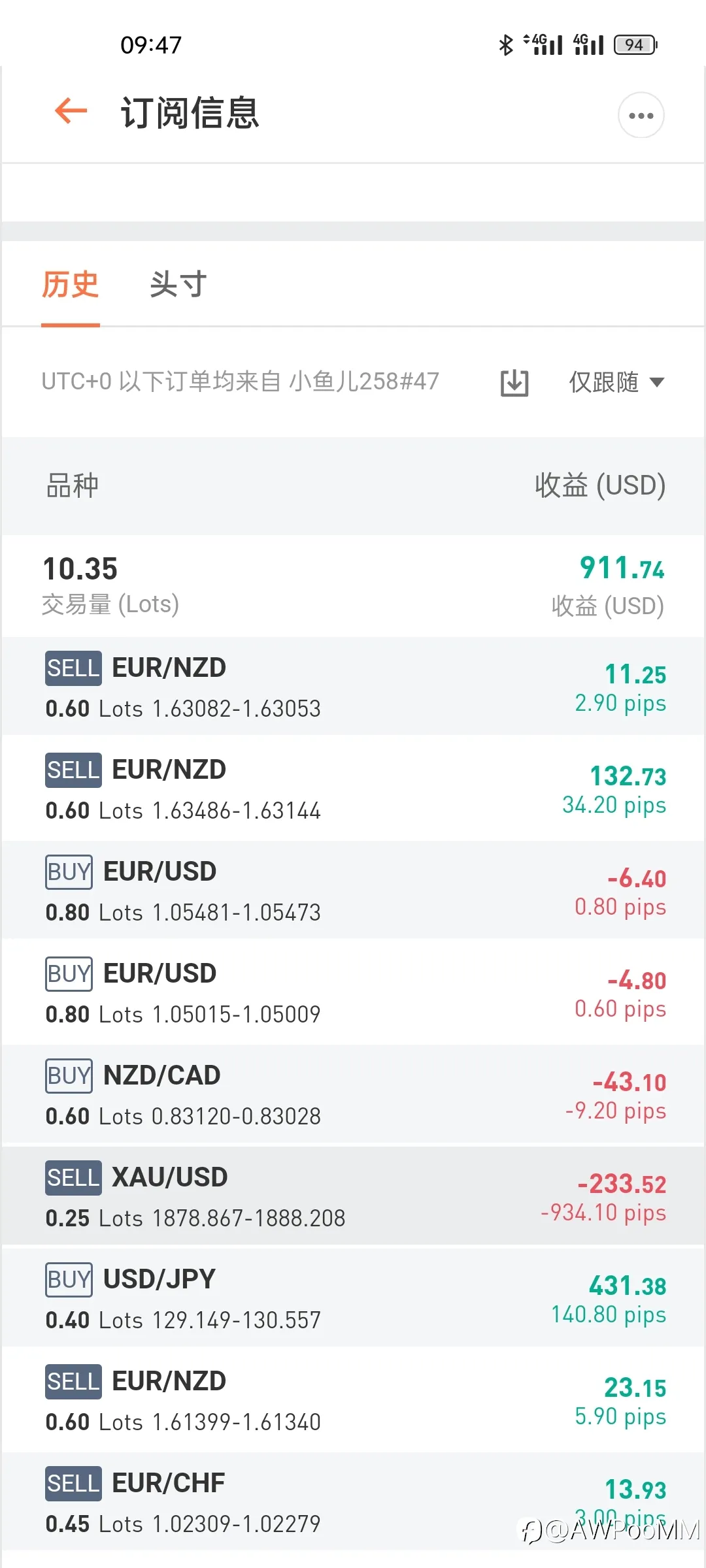The width and height of the screenshot is (706, 1568).
Task: Click dropdown arrow beside 仅跟随
Action: pyautogui.click(x=656, y=382)
